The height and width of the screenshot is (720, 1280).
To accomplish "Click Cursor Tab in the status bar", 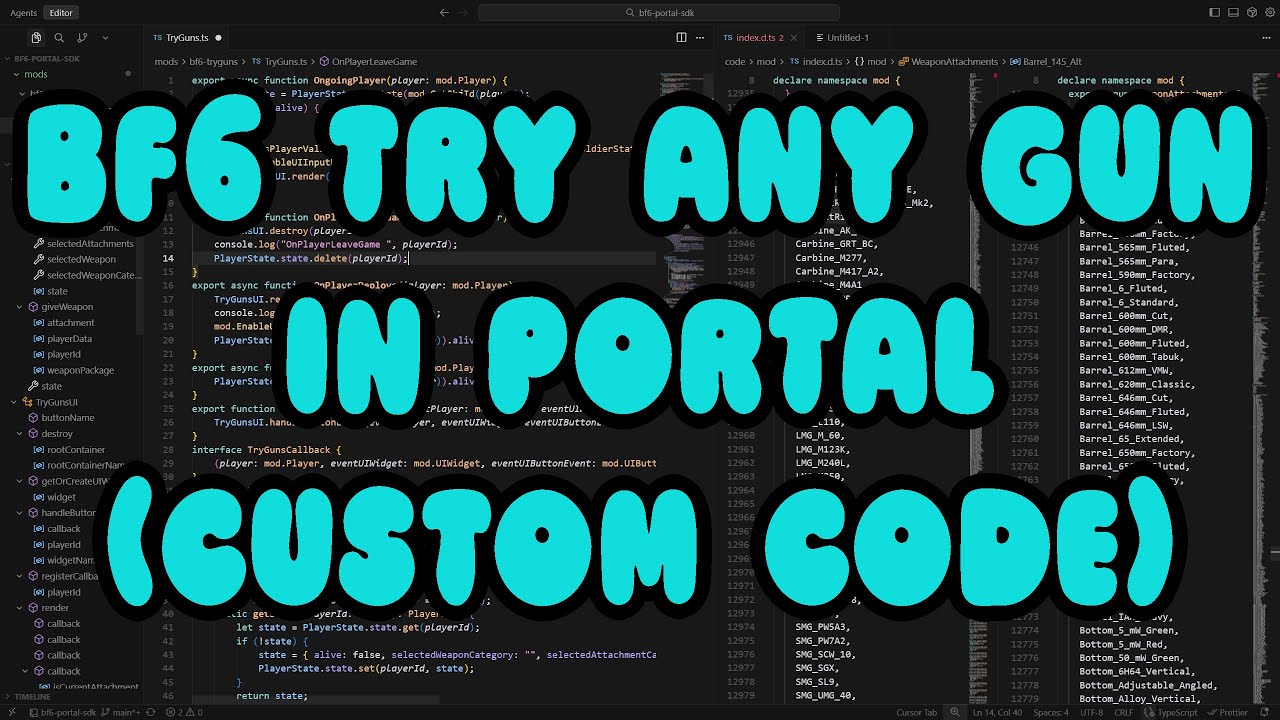I will pyautogui.click(x=917, y=713).
